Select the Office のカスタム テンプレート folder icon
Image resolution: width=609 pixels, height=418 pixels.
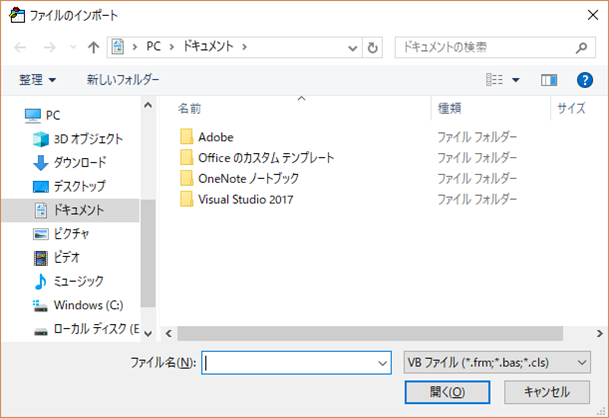tap(186, 158)
